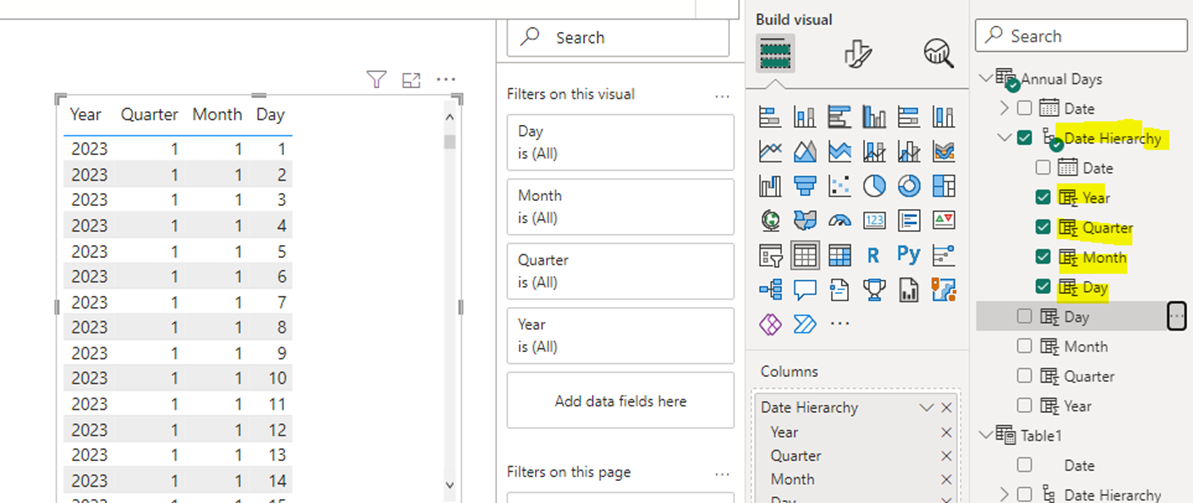Image resolution: width=1193 pixels, height=503 pixels.
Task: Uncheck highlighted Day field in Date Hierarchy
Action: (1042, 287)
